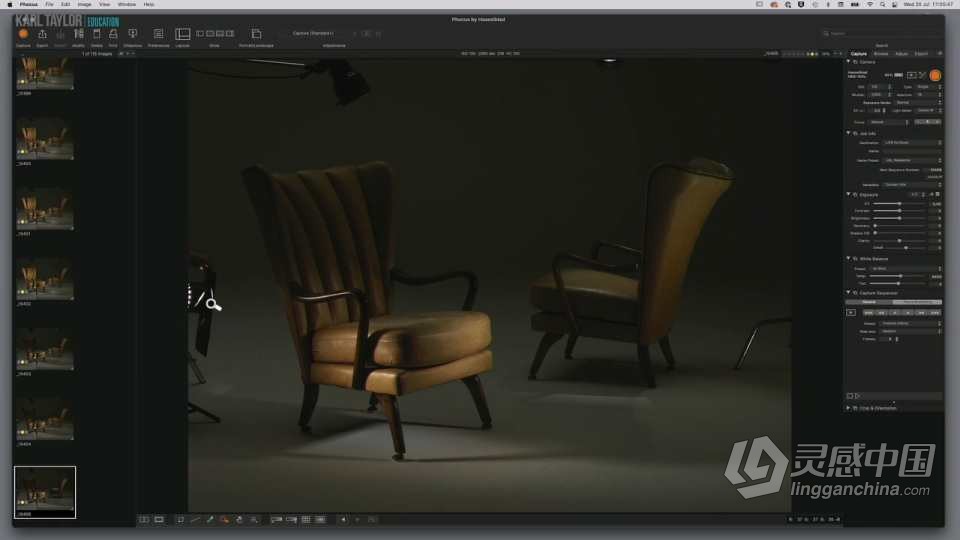The height and width of the screenshot is (540, 960).
Task: Switch to the Export tab
Action: 921,54
